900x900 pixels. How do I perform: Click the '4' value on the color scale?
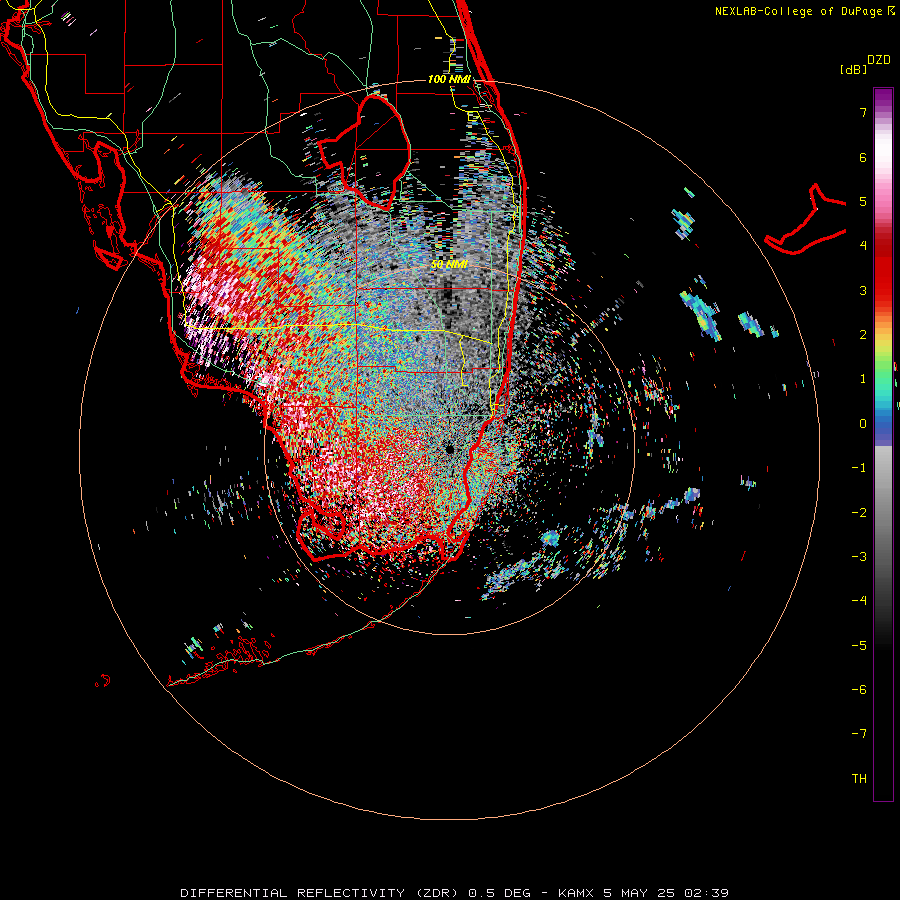[863, 246]
